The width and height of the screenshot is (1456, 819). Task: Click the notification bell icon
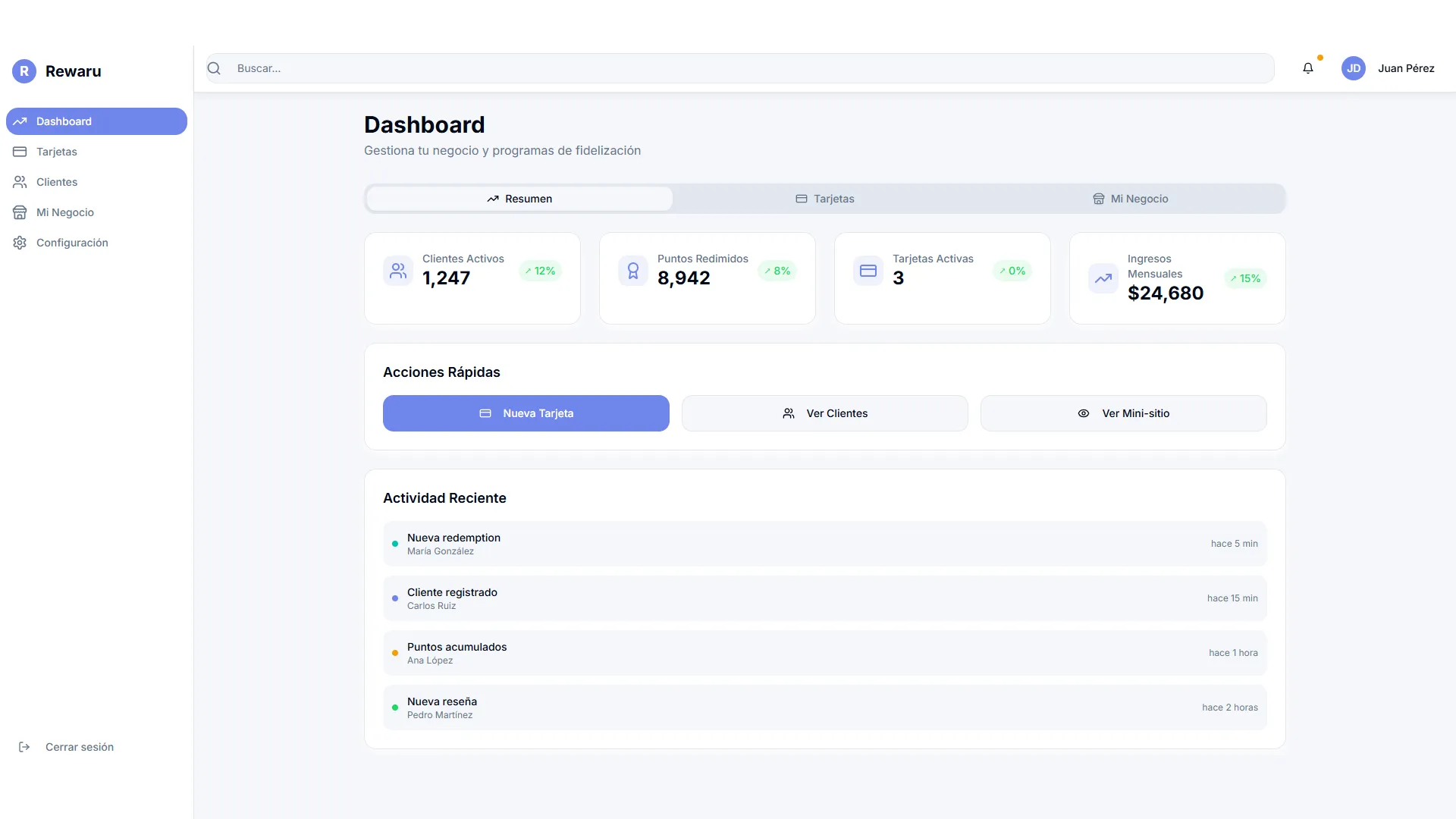(1308, 68)
